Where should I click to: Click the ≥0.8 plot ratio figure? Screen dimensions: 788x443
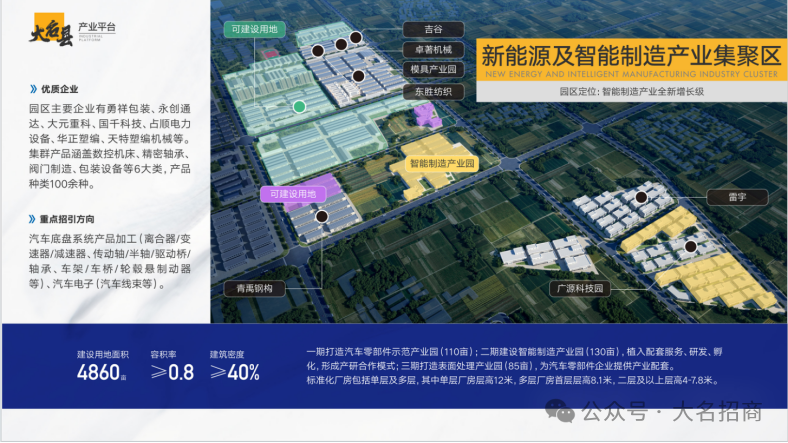click(172, 373)
